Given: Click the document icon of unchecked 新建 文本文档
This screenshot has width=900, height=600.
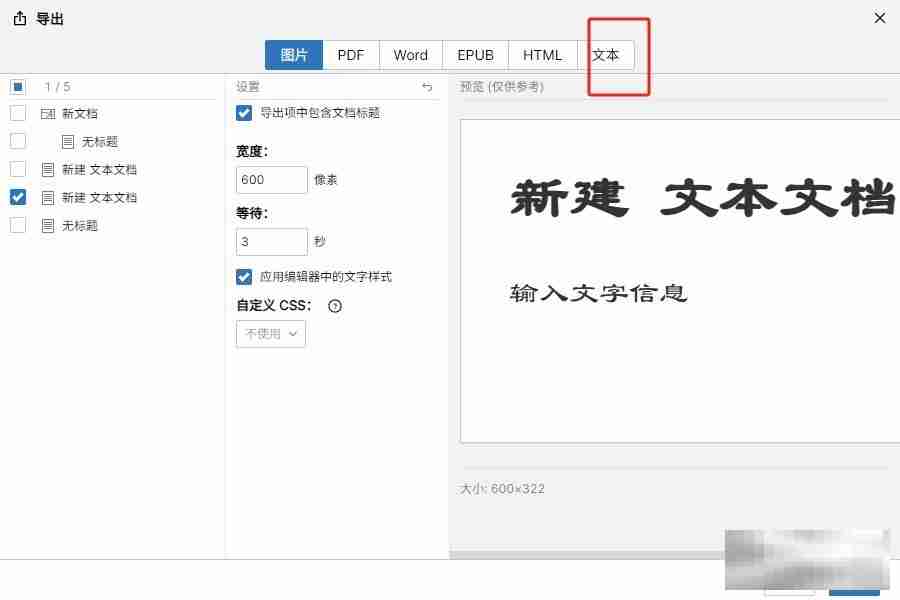Looking at the screenshot, I should point(48,169).
